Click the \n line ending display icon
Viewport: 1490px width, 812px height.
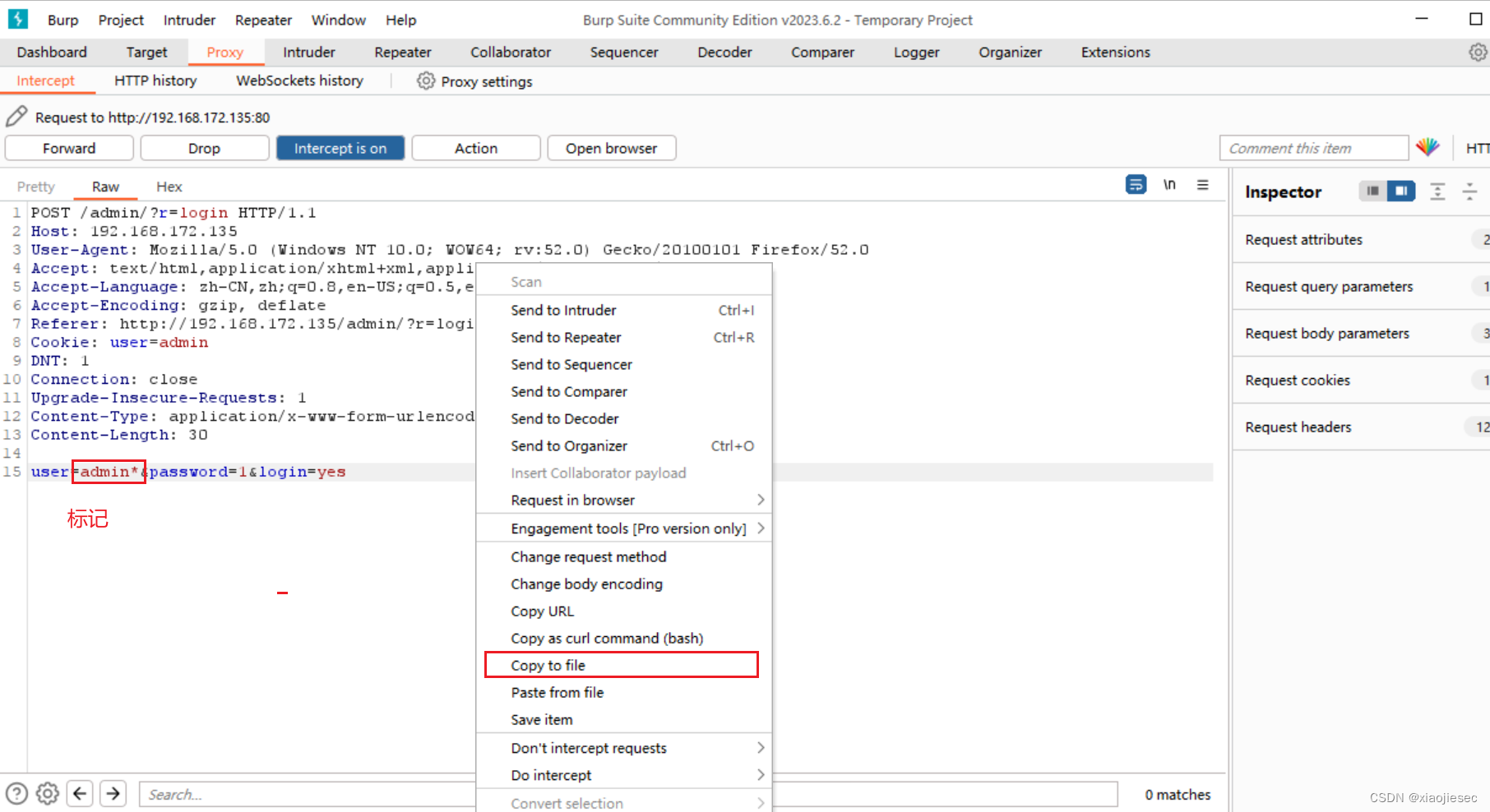[x=1169, y=185]
